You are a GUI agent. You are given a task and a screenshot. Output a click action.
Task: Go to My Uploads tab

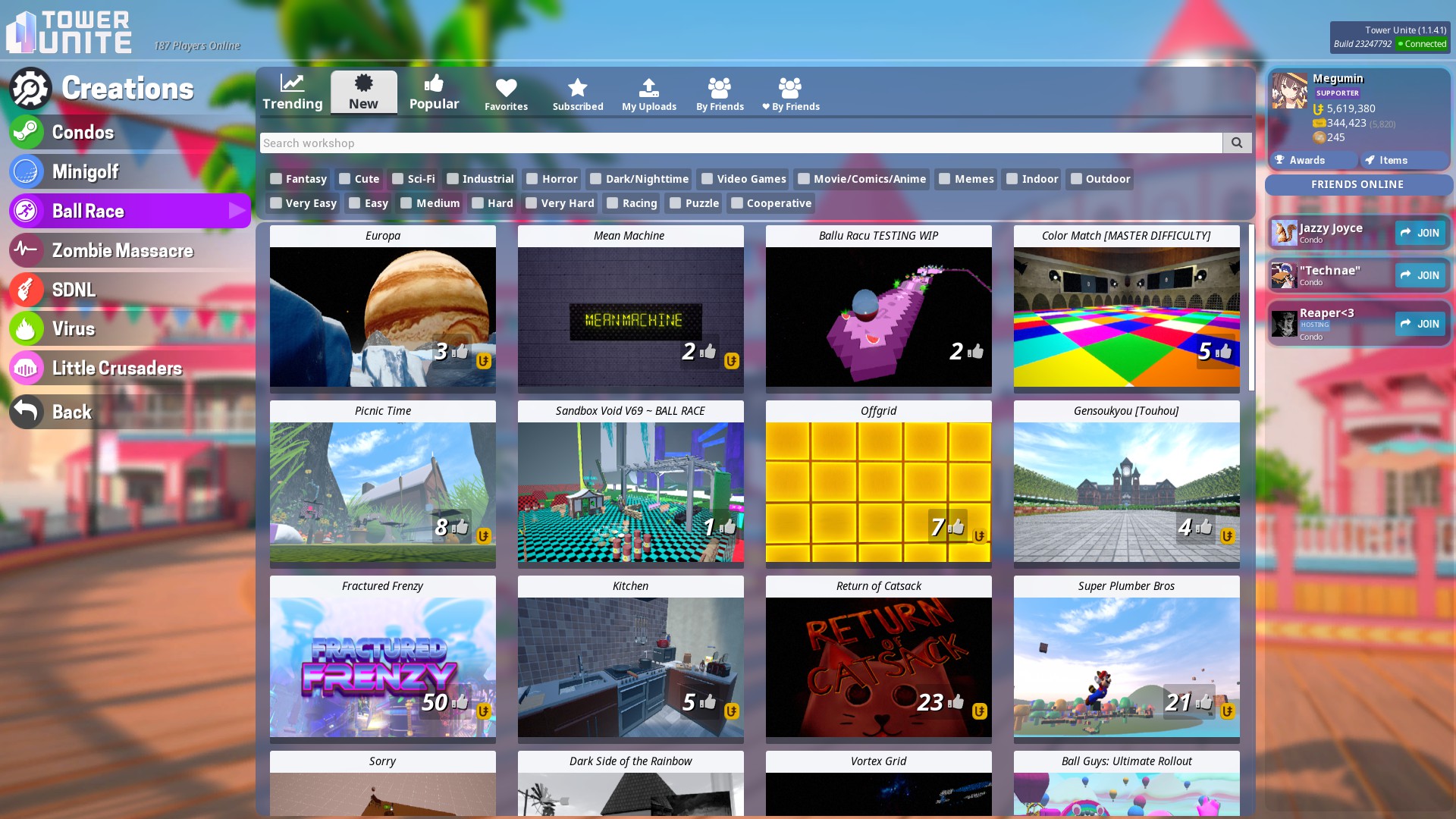coord(649,94)
